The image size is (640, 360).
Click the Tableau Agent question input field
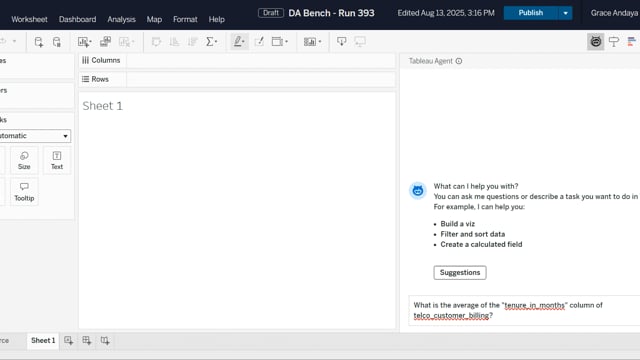tap(524, 311)
